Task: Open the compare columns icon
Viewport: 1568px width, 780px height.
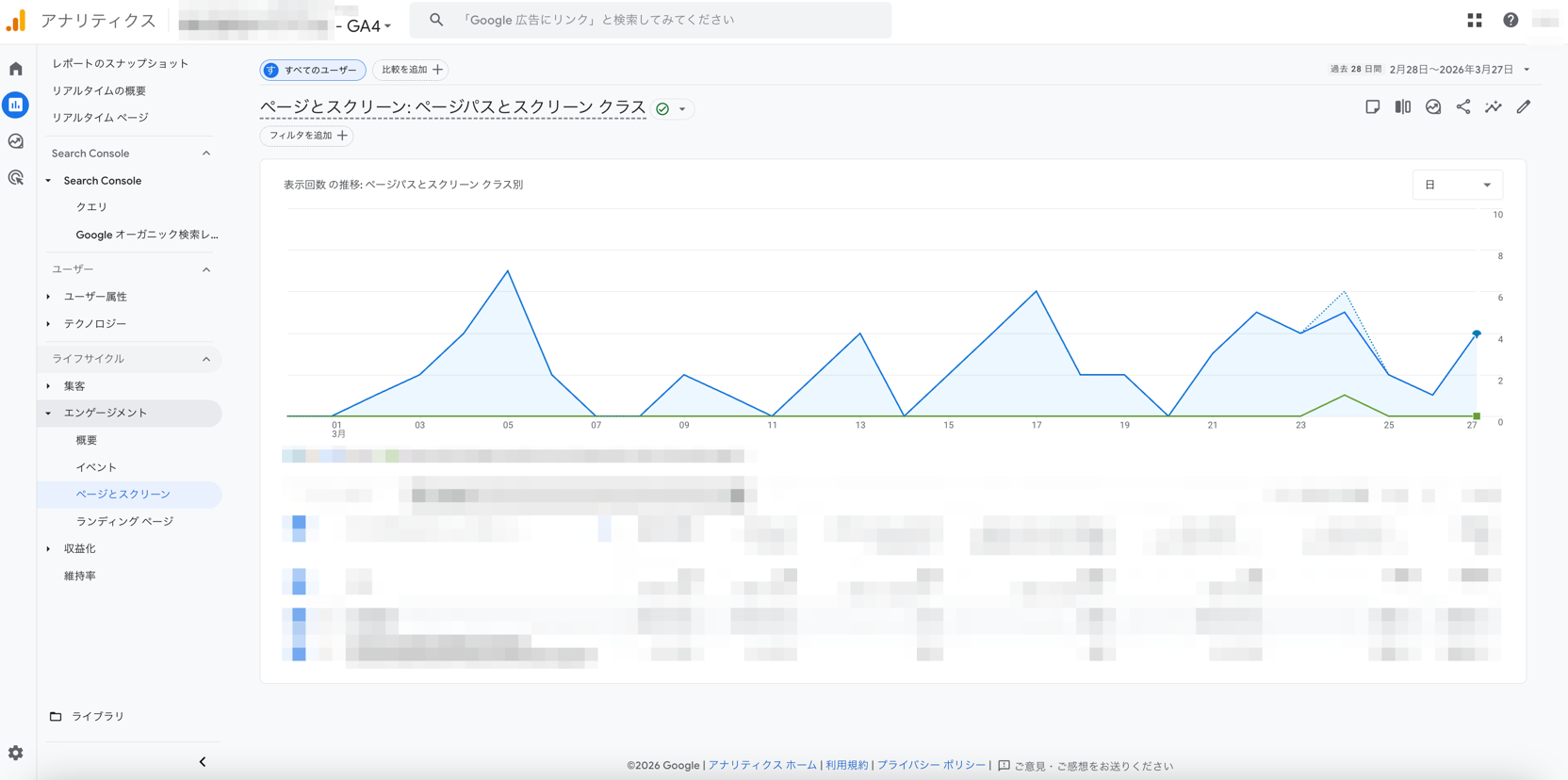Action: 1402,107
